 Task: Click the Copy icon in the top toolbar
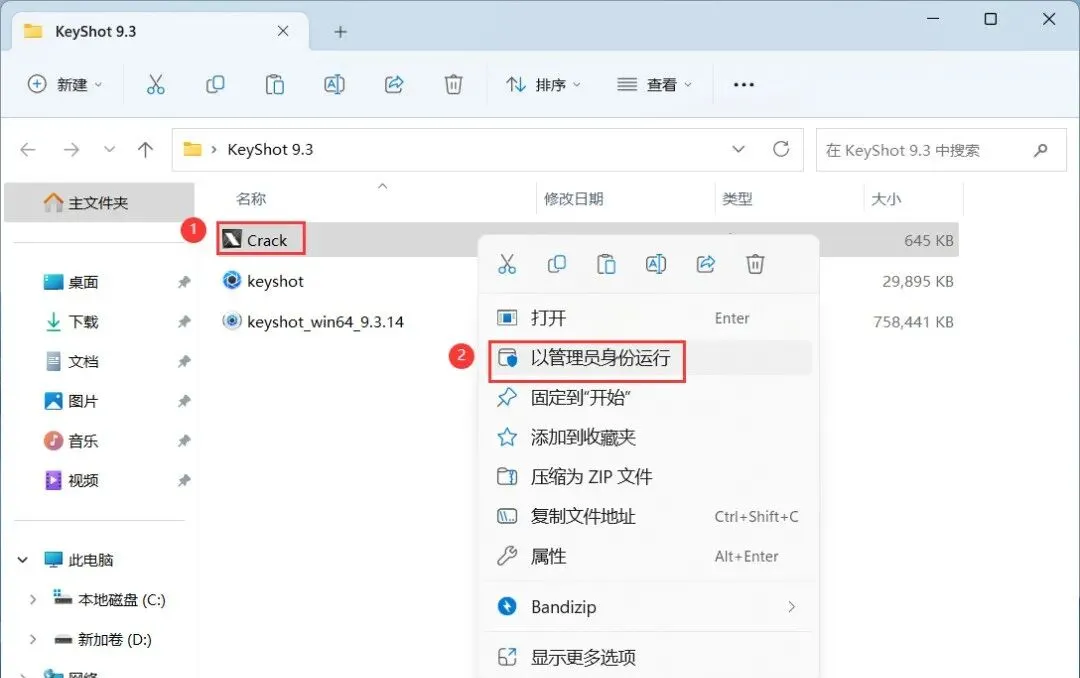point(215,85)
